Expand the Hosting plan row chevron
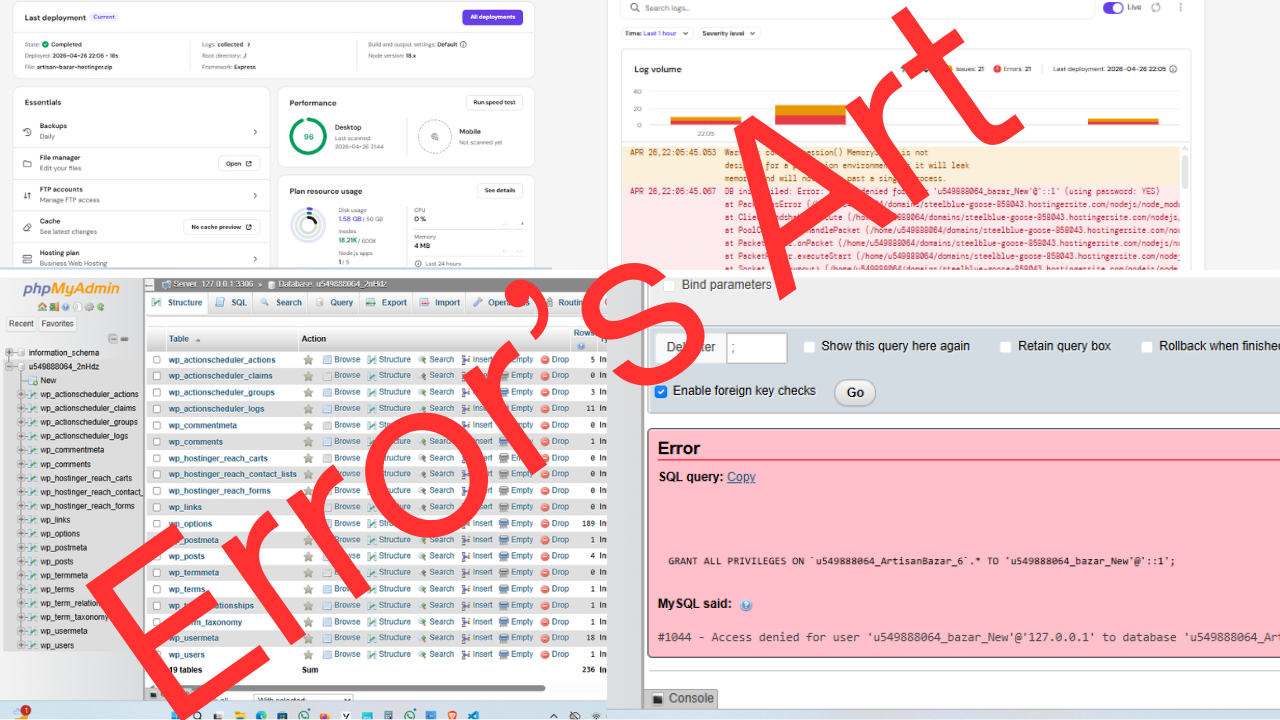 (x=255, y=259)
